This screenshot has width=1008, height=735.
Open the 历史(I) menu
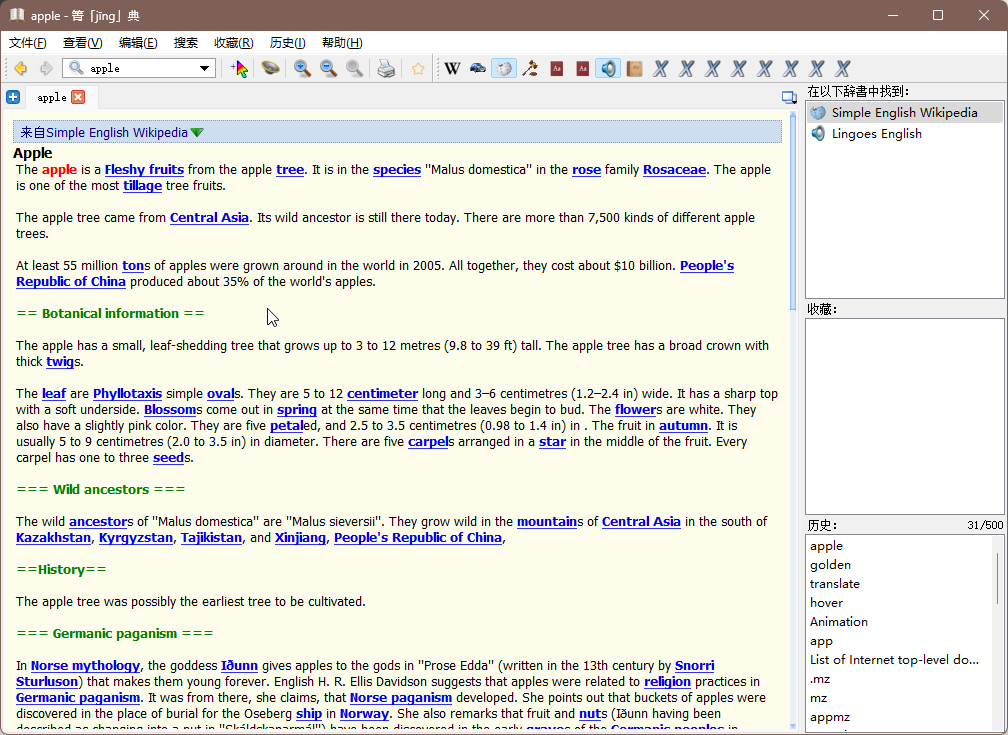(287, 43)
